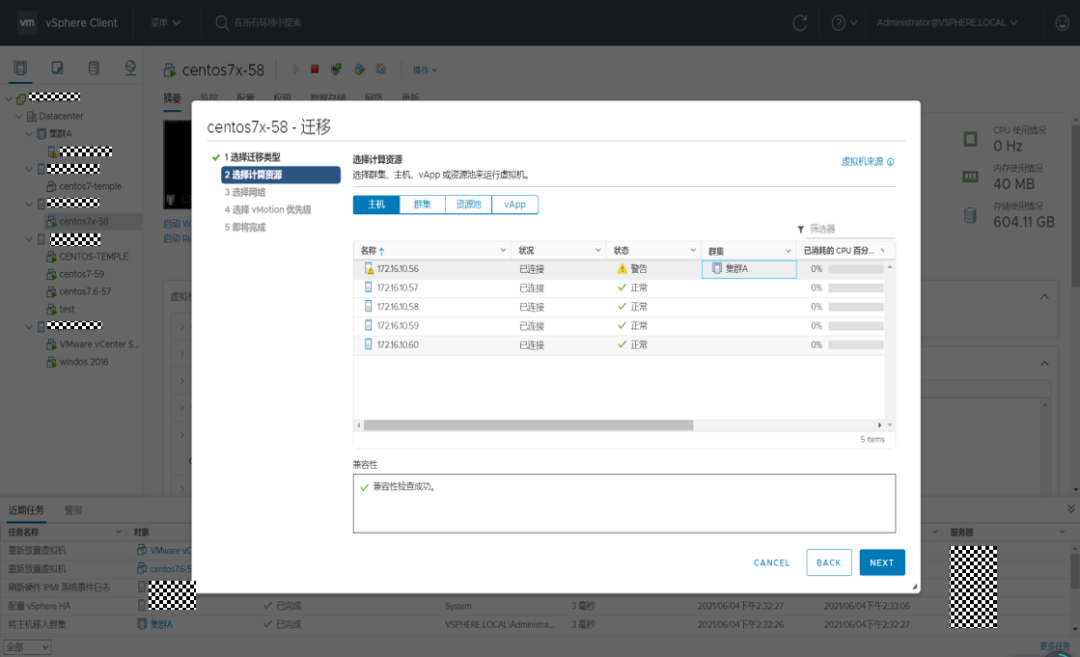Viewport: 1080px width, 657px height.
Task: Power on centos7x-58 with green play icon
Action: (295, 70)
